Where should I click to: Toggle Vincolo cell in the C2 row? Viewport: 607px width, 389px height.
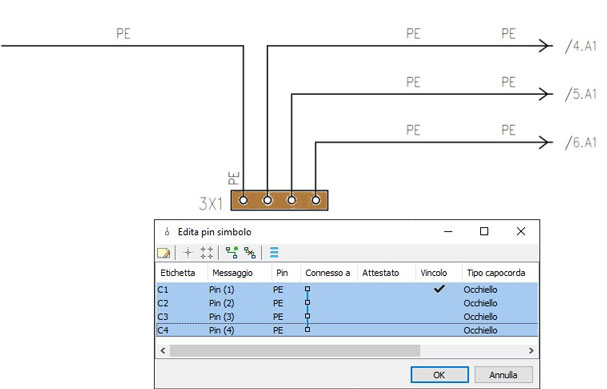(x=439, y=303)
